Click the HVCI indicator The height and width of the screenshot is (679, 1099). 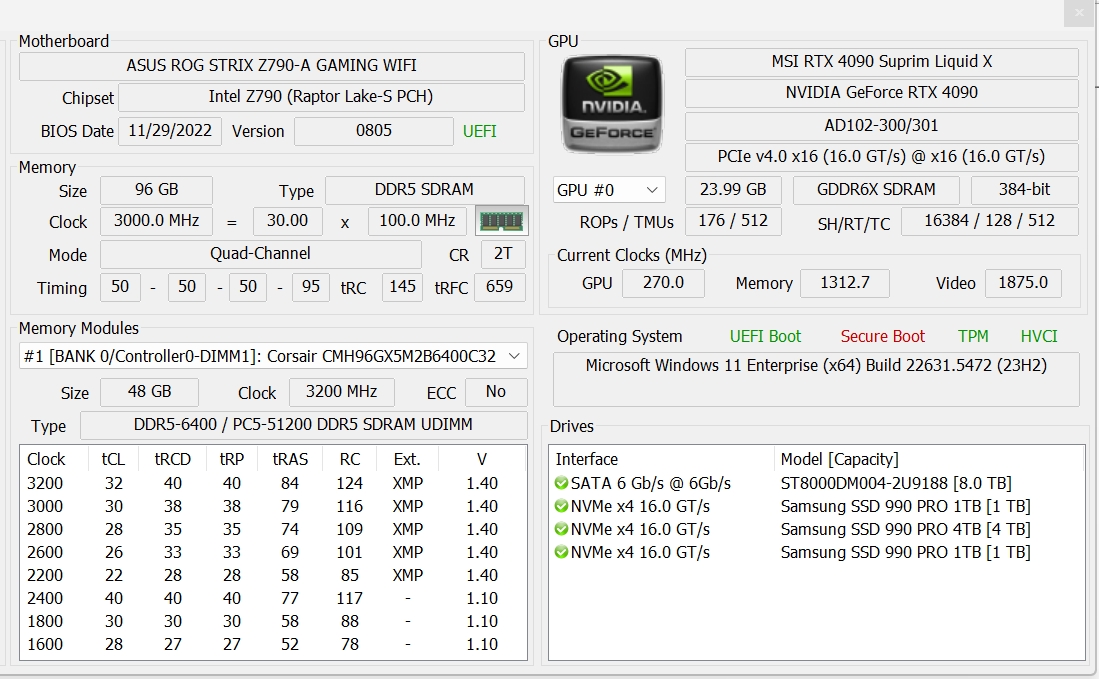1039,336
